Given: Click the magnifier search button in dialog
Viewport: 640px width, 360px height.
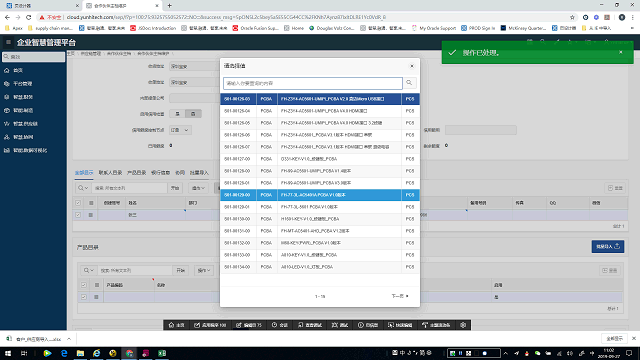Looking at the screenshot, I should 409,83.
